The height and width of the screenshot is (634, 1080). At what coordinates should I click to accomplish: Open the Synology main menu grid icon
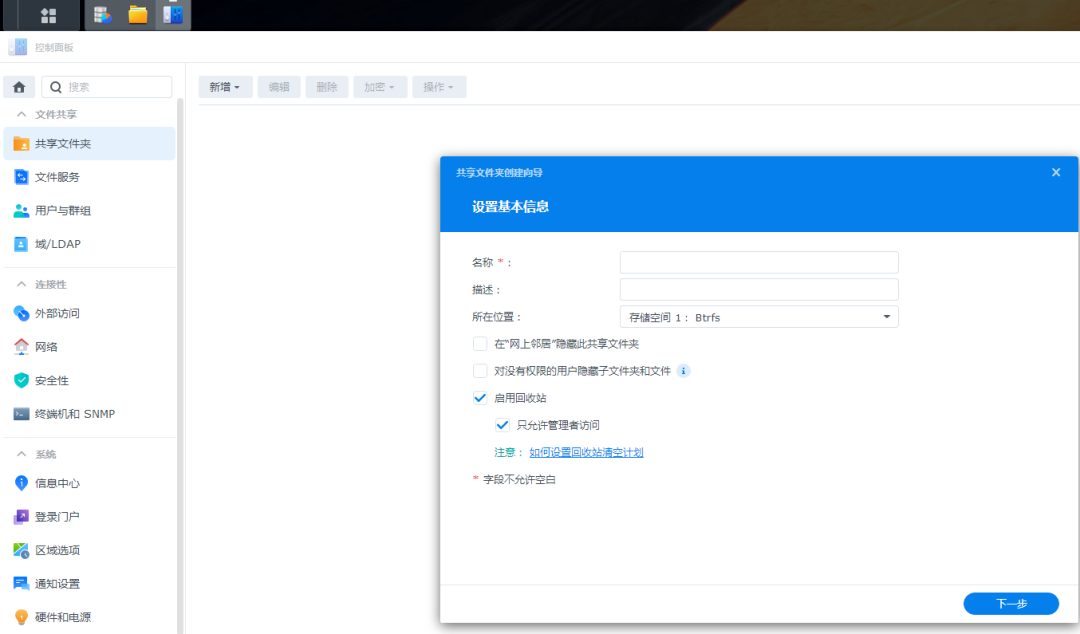coord(48,15)
